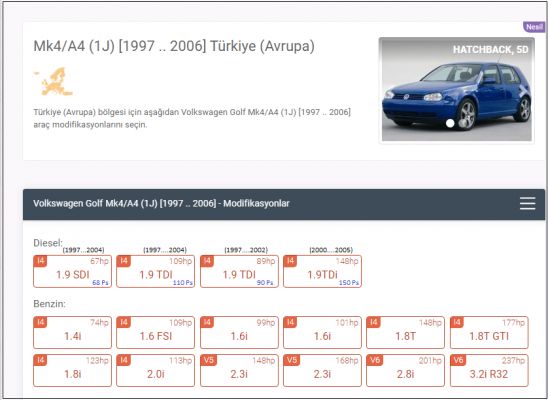
Task: Select the 1.9 SDI 67hp diesel modification
Action: point(72,271)
